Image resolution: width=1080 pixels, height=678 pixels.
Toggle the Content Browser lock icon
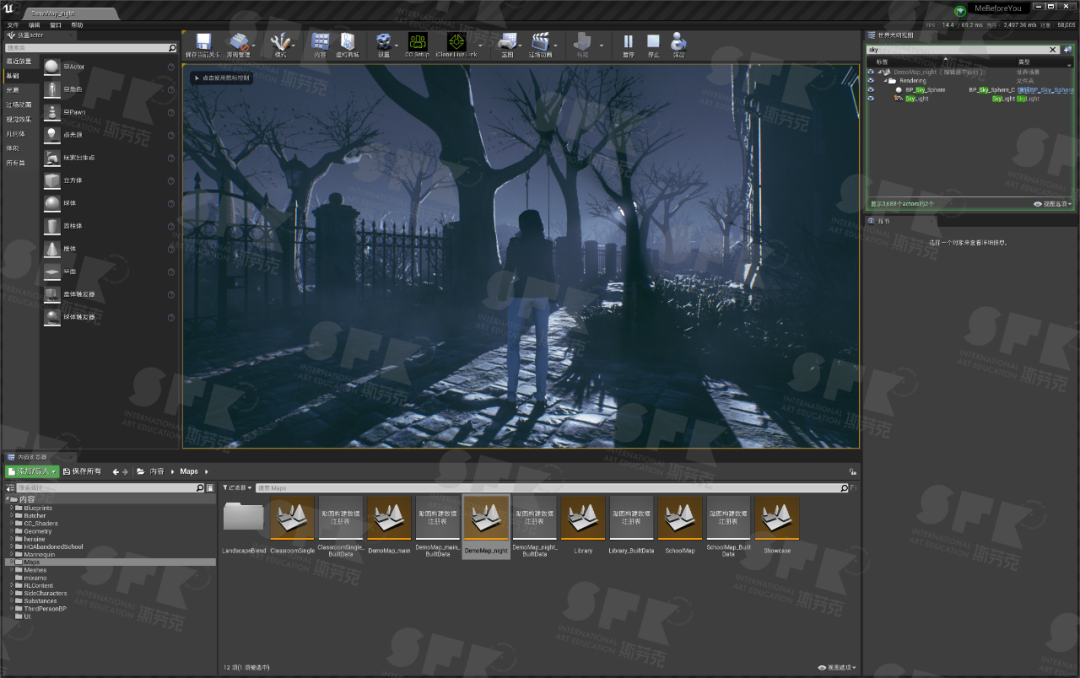[853, 472]
